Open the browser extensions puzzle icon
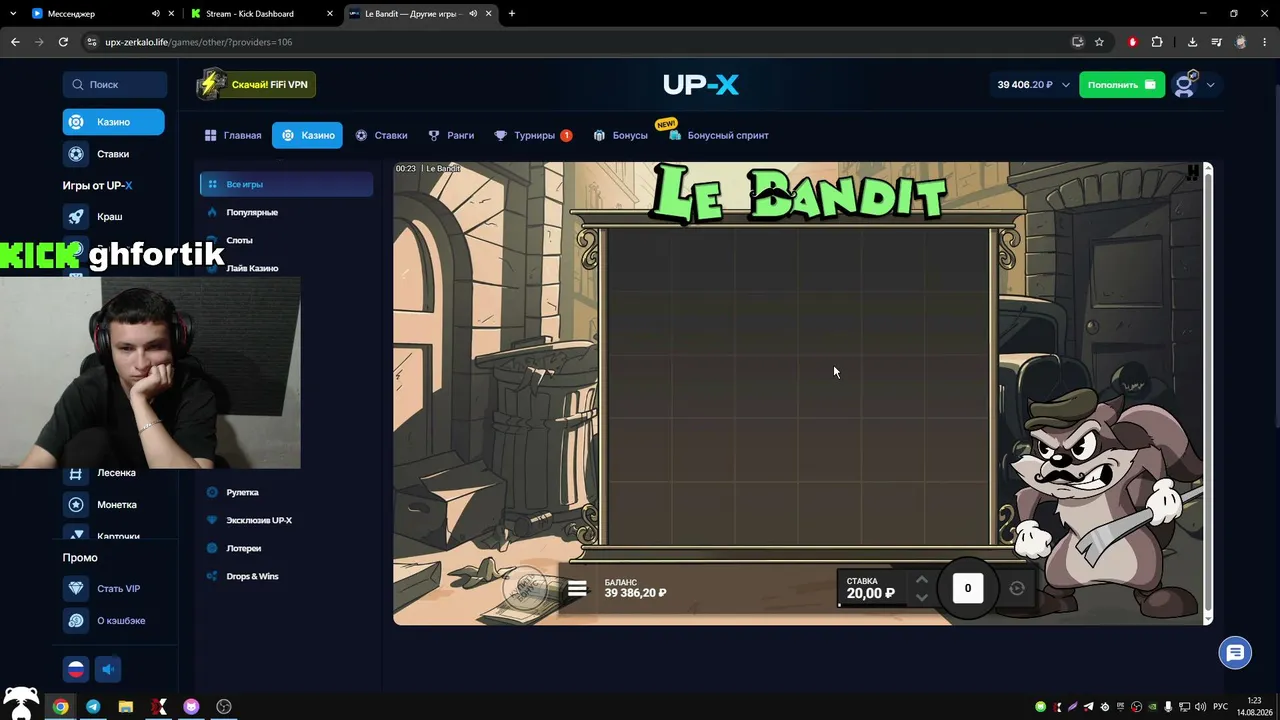Image resolution: width=1280 pixels, height=720 pixels. click(x=1157, y=42)
